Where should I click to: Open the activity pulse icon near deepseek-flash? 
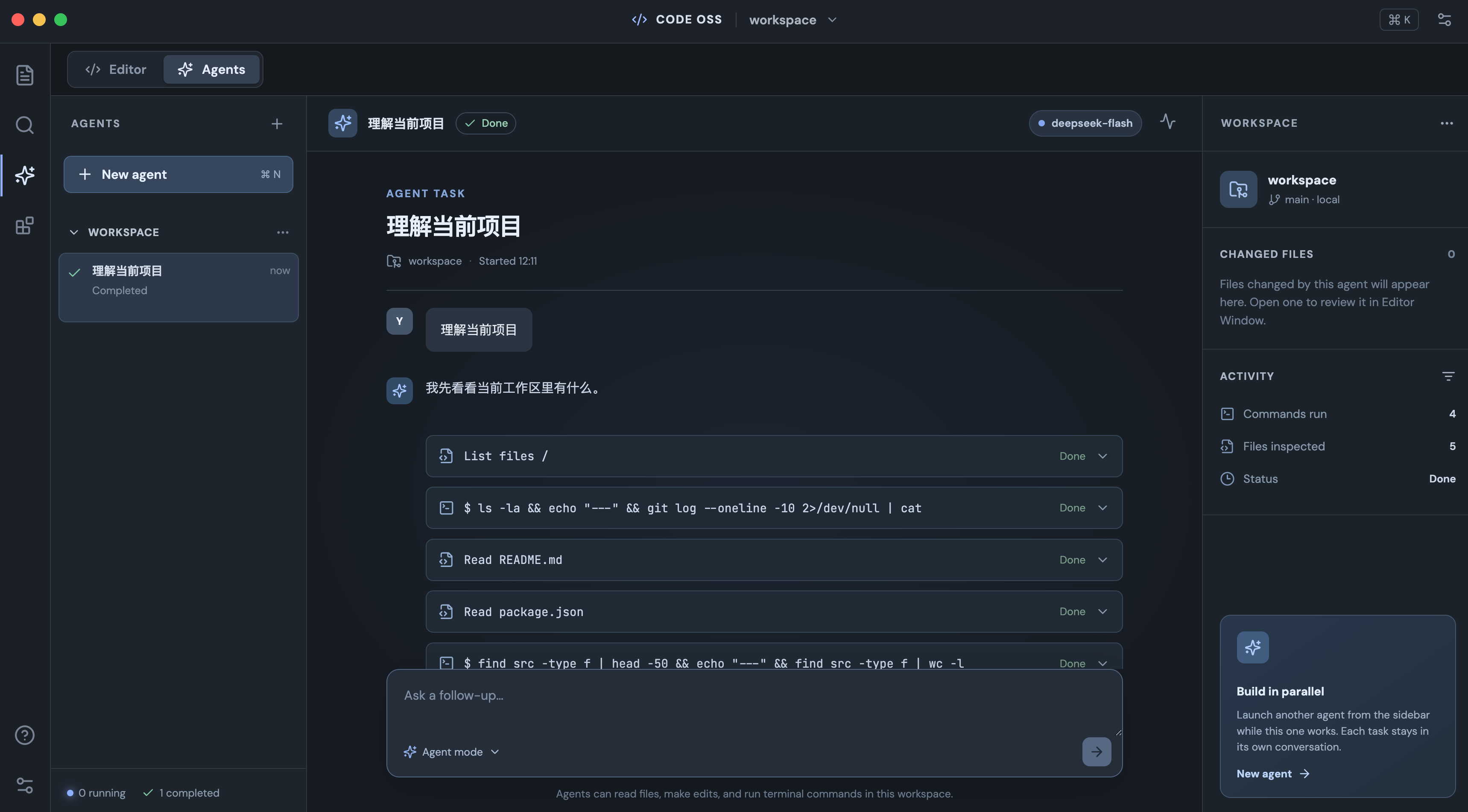point(1168,122)
